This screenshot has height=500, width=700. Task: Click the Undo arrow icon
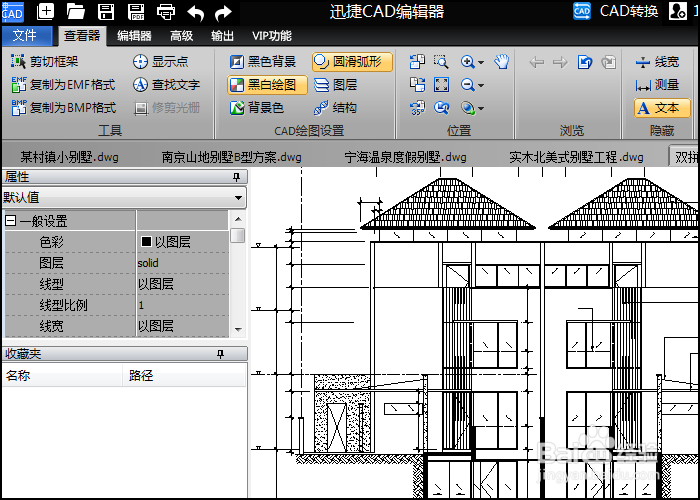coord(196,12)
